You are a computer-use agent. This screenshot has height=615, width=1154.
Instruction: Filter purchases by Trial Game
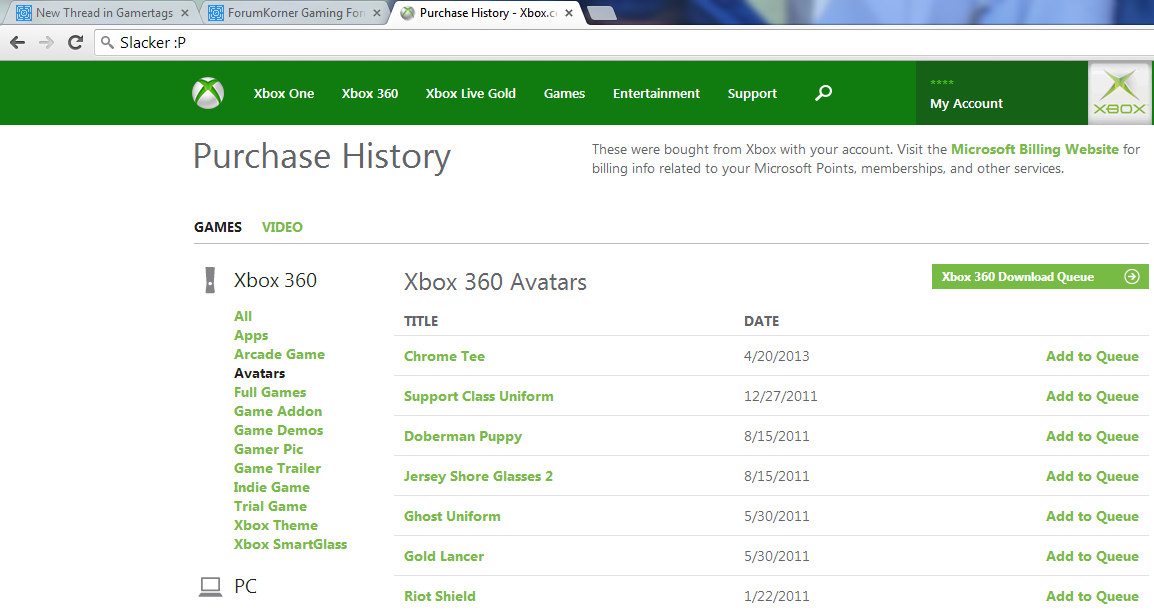pyautogui.click(x=270, y=507)
